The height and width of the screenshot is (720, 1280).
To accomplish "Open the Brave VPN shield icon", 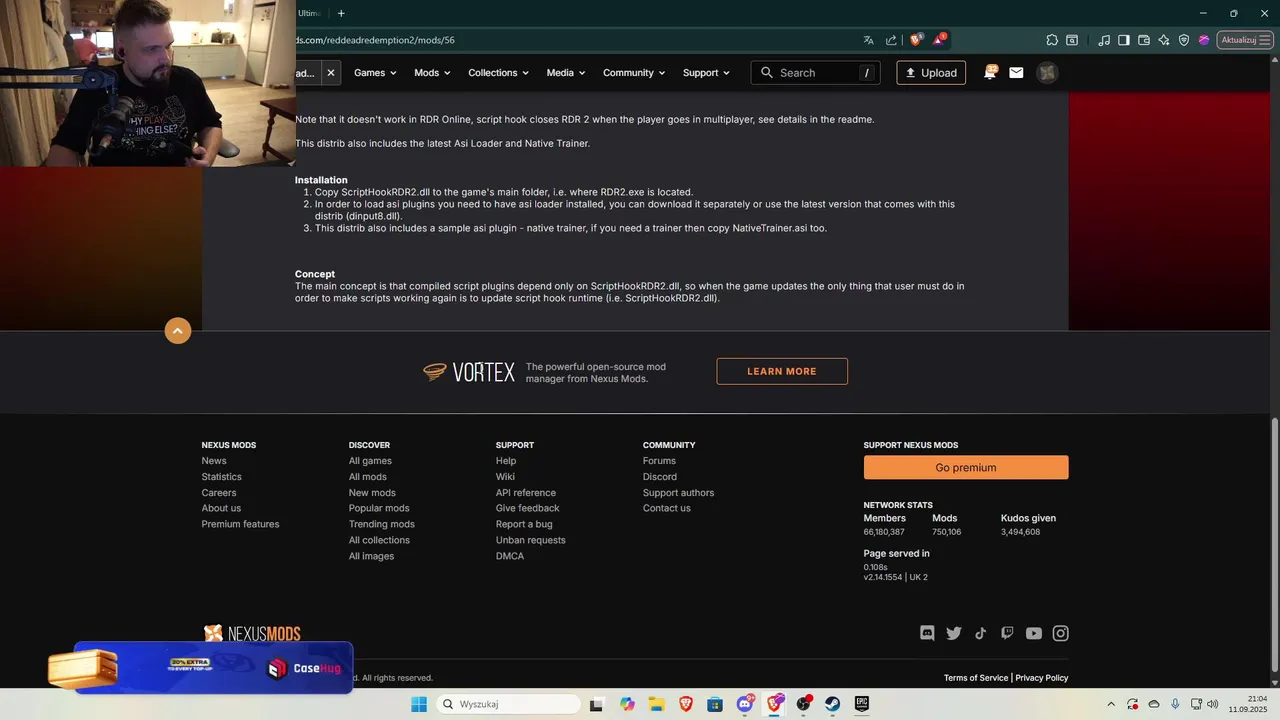I will 1184,40.
